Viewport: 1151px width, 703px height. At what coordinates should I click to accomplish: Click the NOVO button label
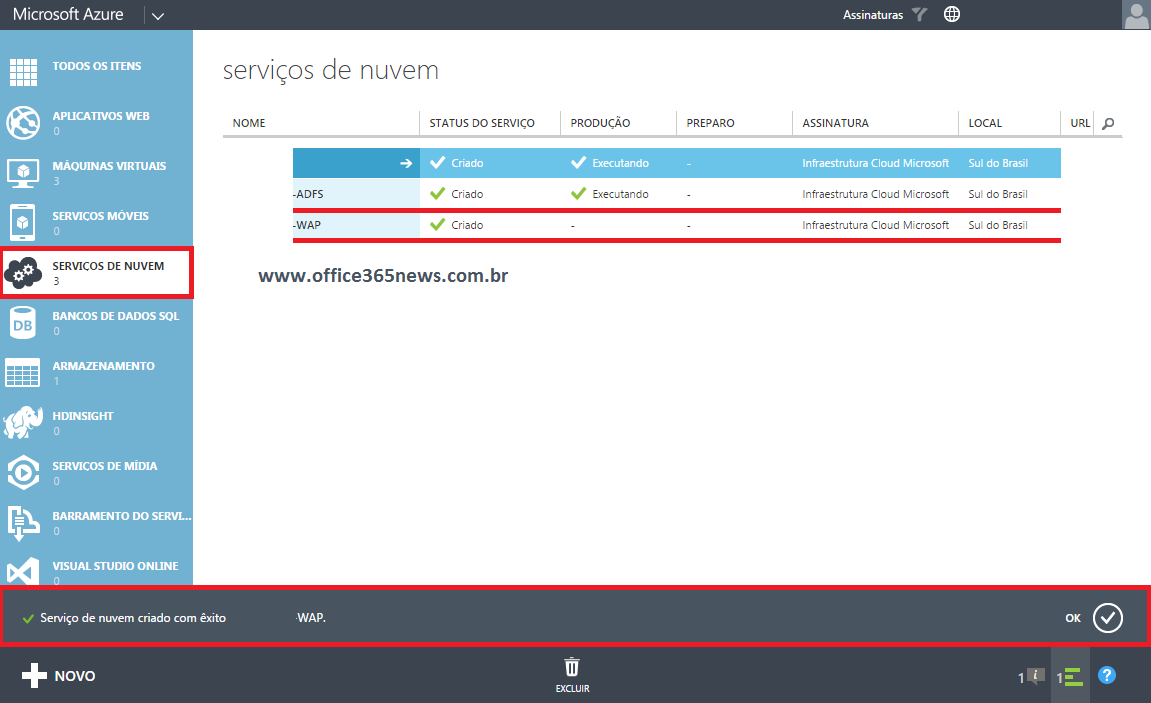[75, 676]
